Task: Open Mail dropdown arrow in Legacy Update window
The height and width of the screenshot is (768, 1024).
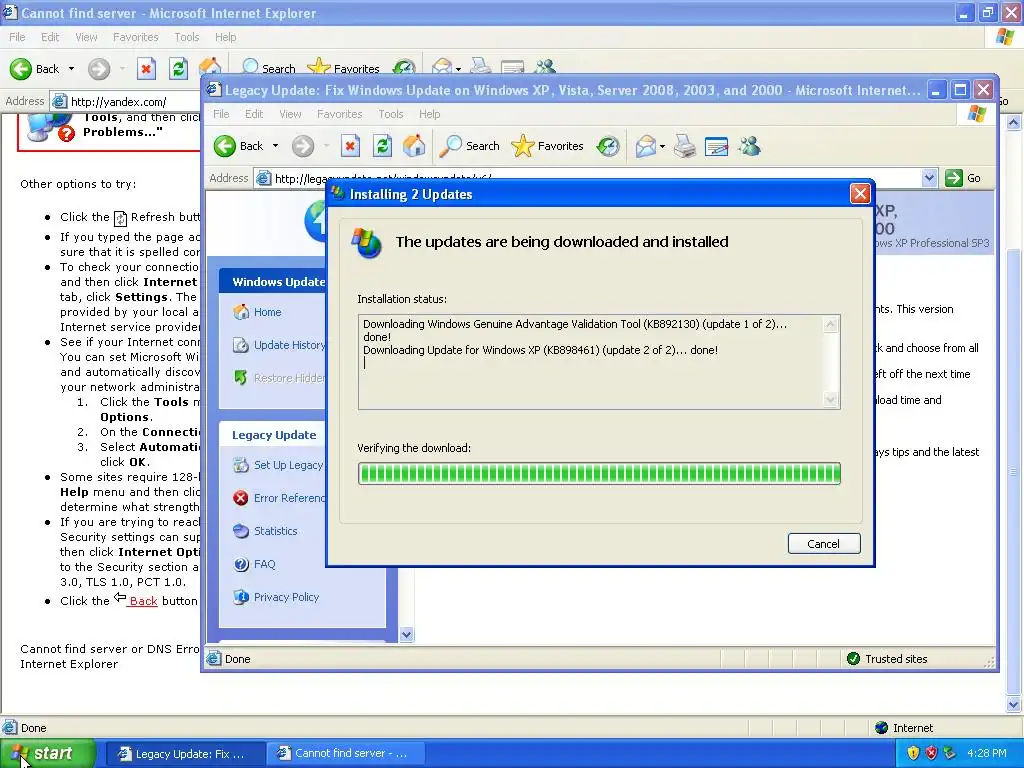Action: (x=662, y=146)
